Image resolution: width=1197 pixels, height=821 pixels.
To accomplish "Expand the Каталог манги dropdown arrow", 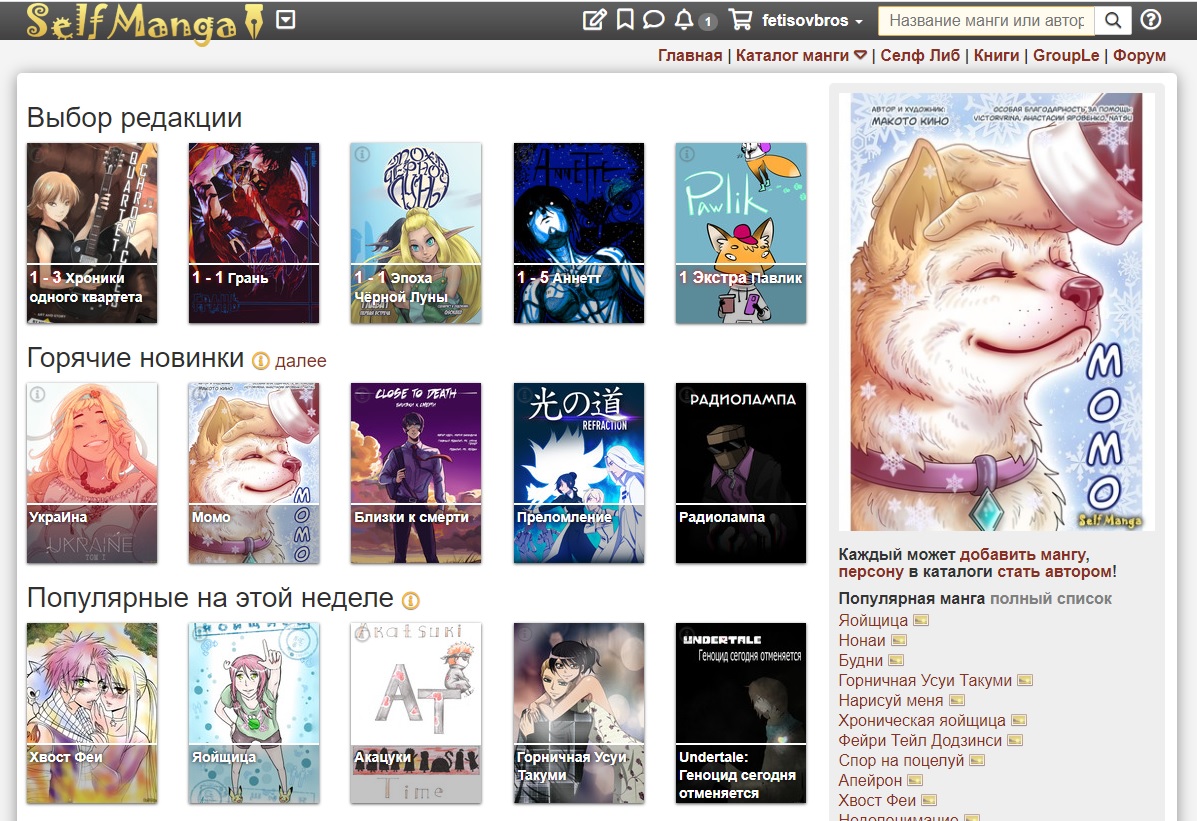I will [x=860, y=55].
